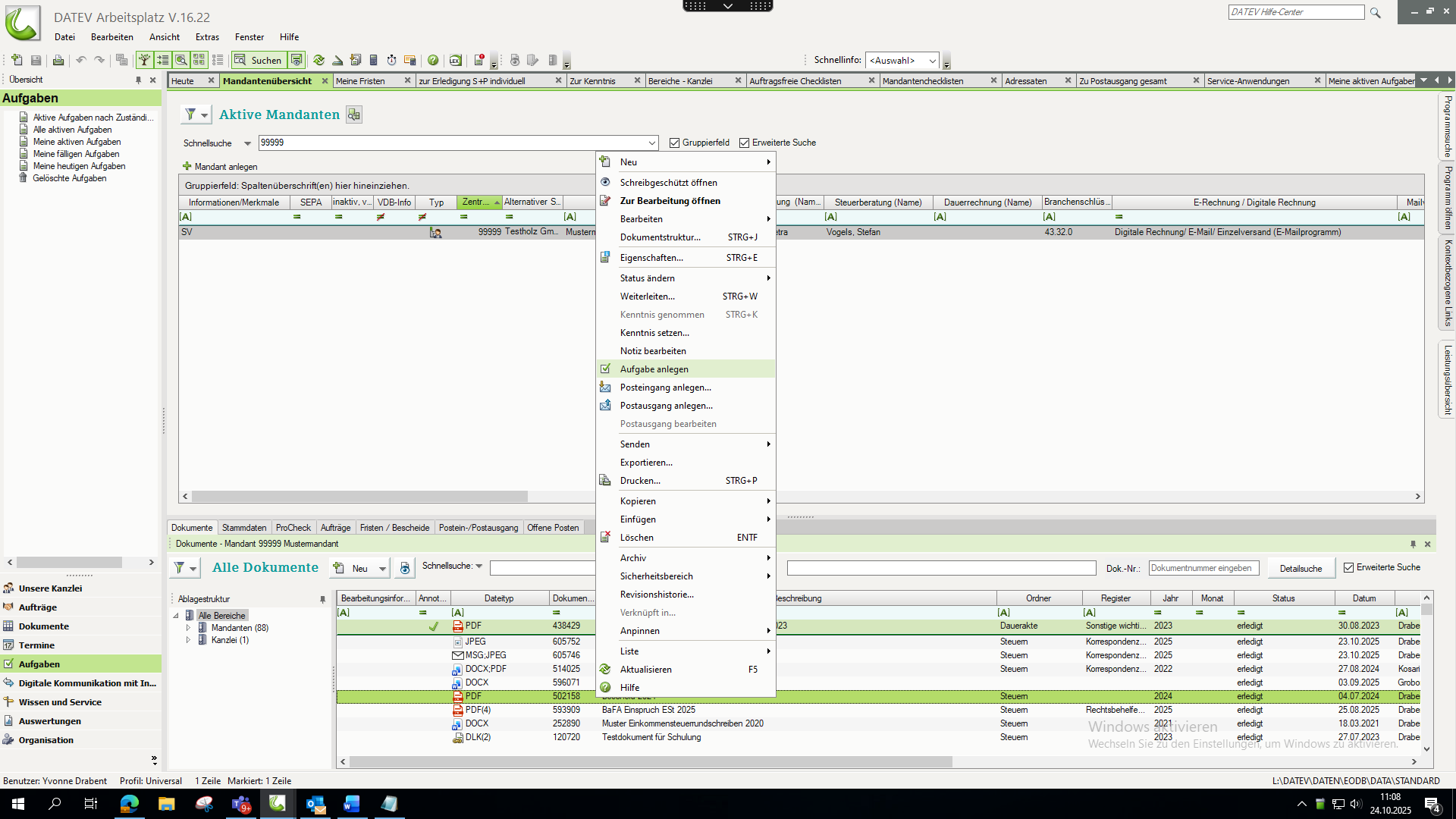Open the Schnellinfo Auswahl dropdown
The image size is (1456, 819).
pyautogui.click(x=932, y=61)
